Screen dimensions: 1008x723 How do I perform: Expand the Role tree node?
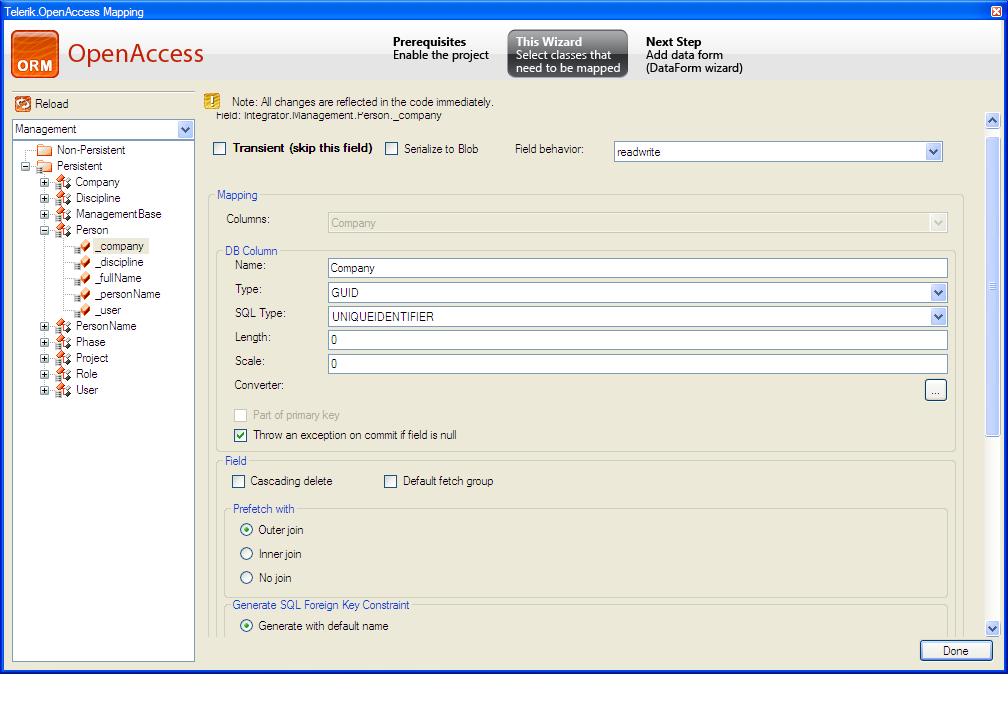tap(44, 374)
